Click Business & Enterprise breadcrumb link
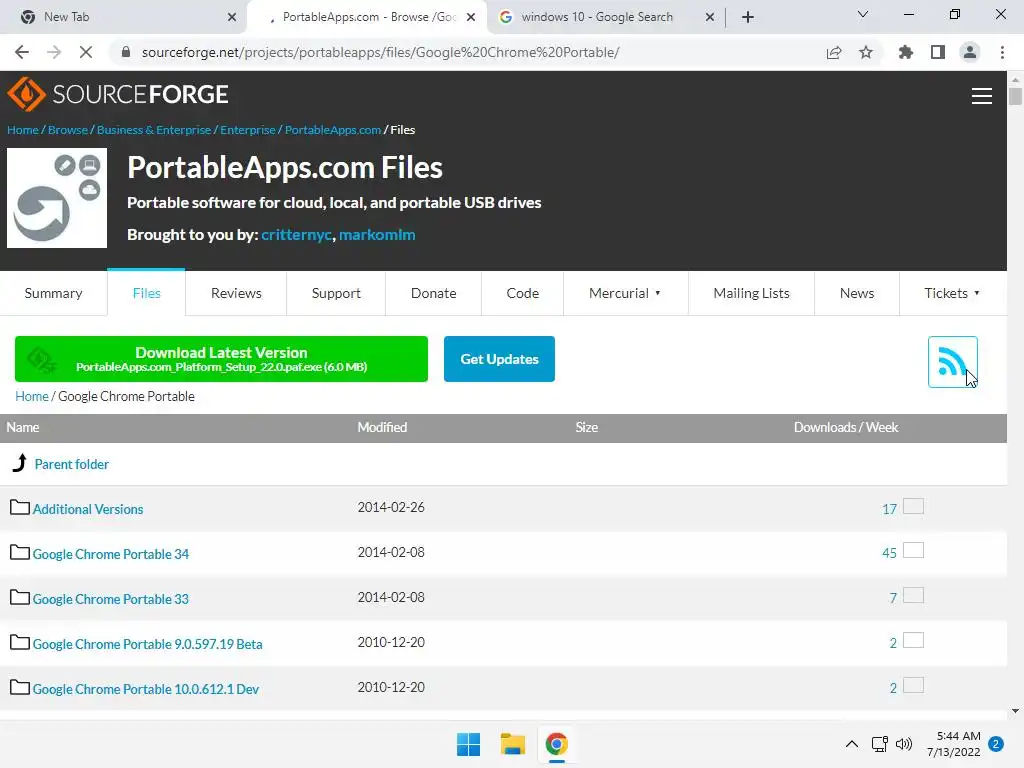 154,130
